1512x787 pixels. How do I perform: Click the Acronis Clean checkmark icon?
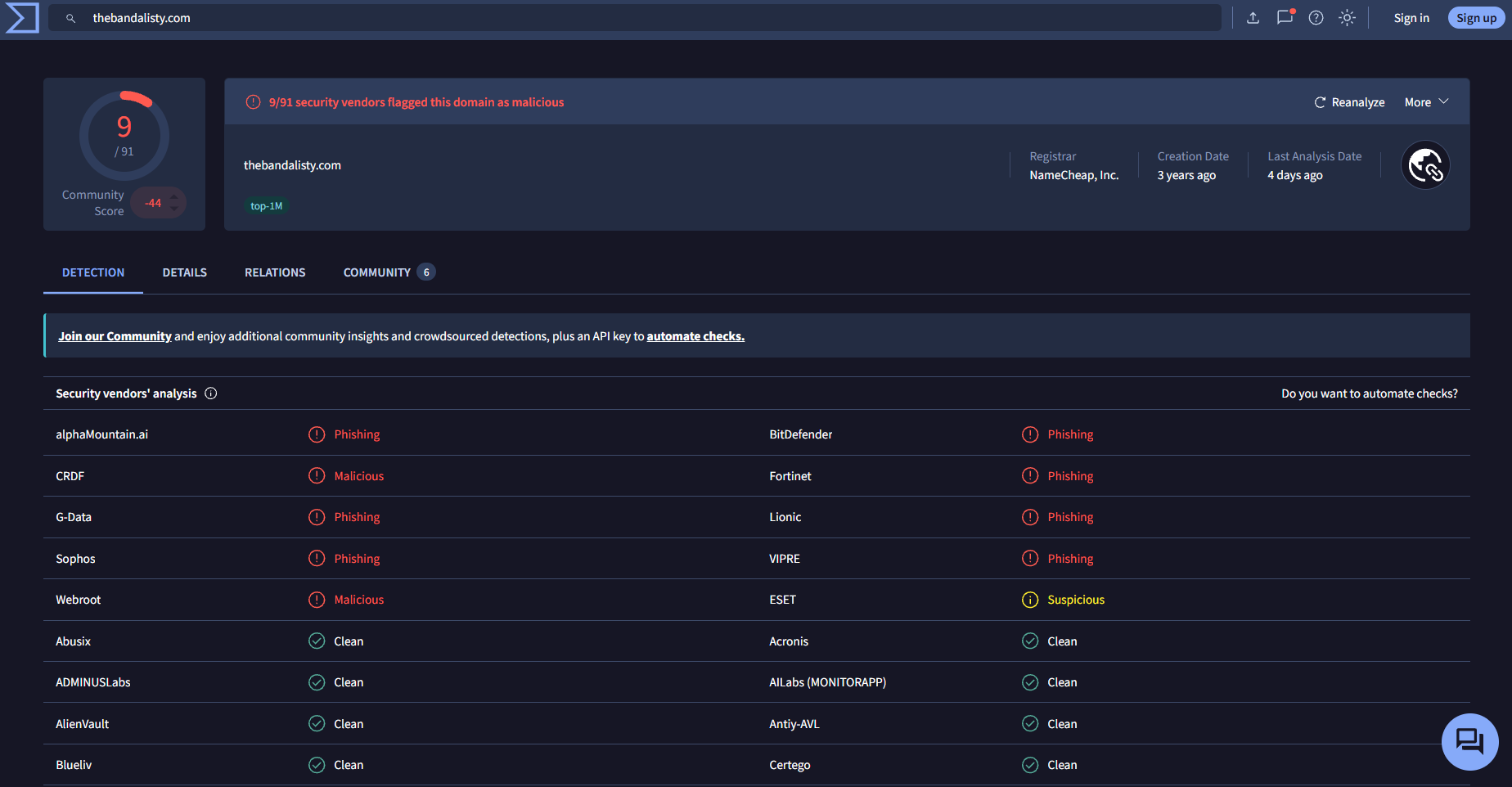(x=1030, y=641)
